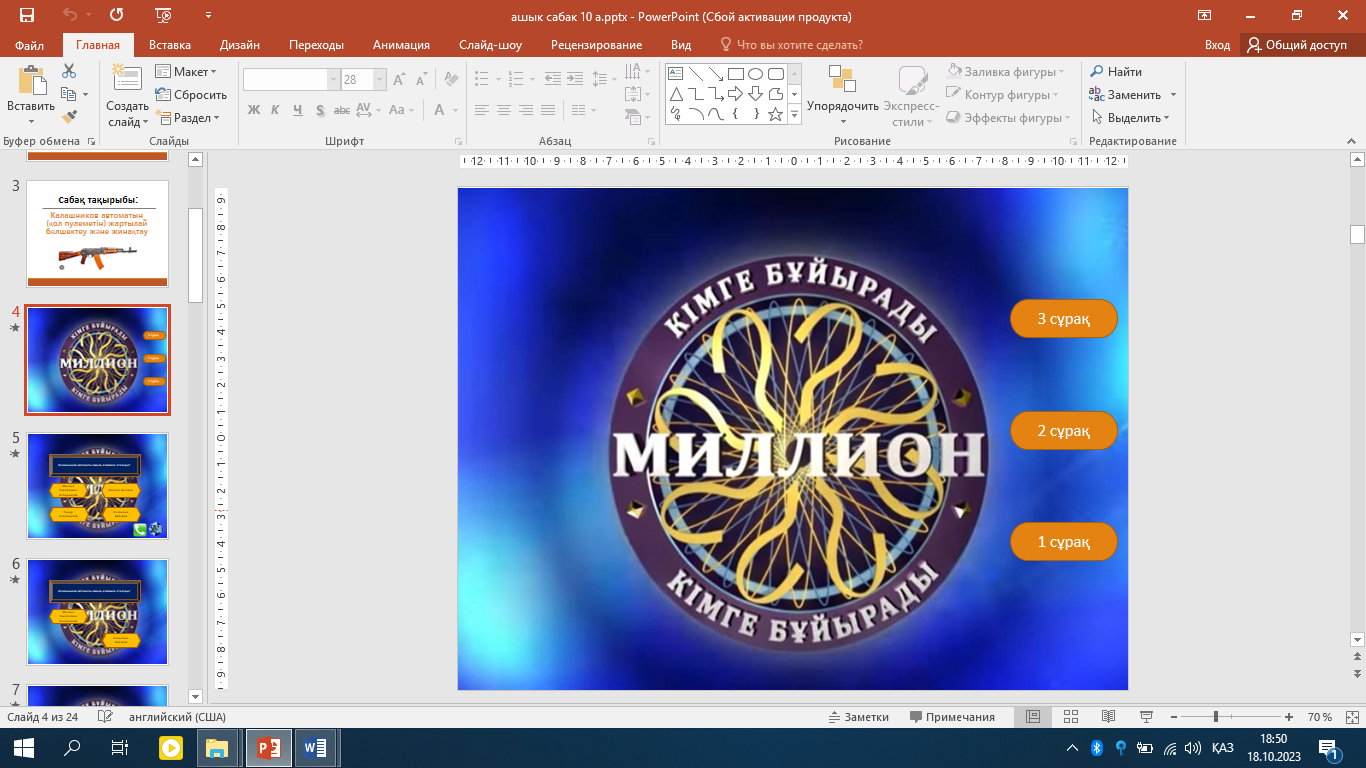Click the Start From Beginning icon in quick access toolbar

coord(161,15)
